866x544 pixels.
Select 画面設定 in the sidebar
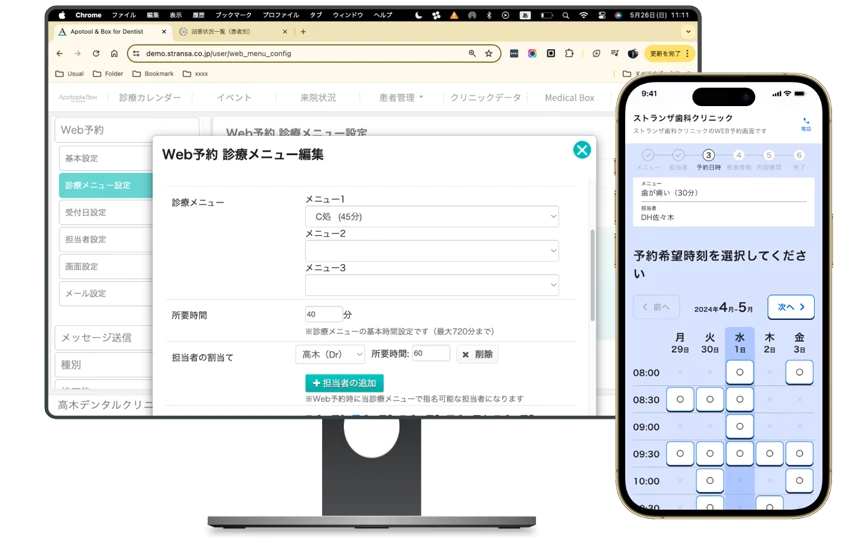[105, 266]
